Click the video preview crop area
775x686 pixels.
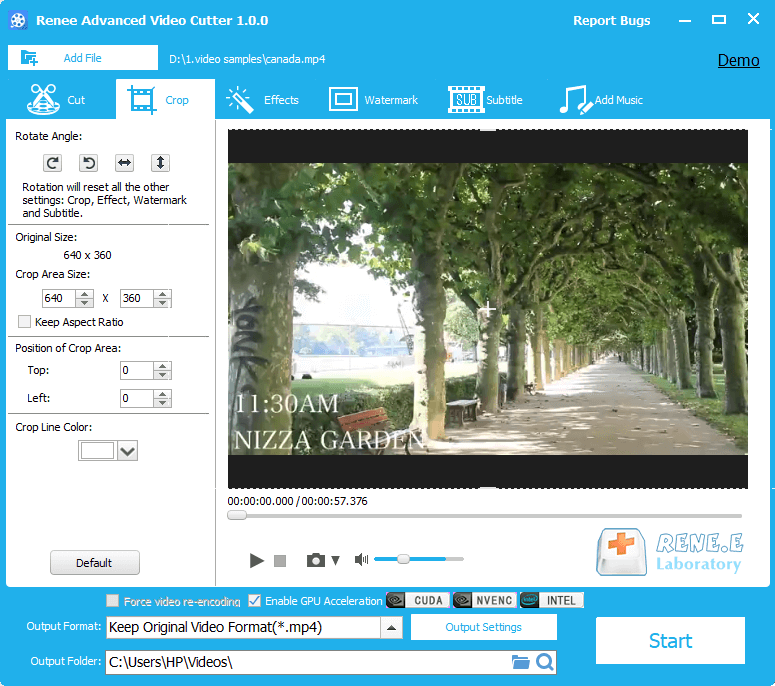click(x=487, y=309)
